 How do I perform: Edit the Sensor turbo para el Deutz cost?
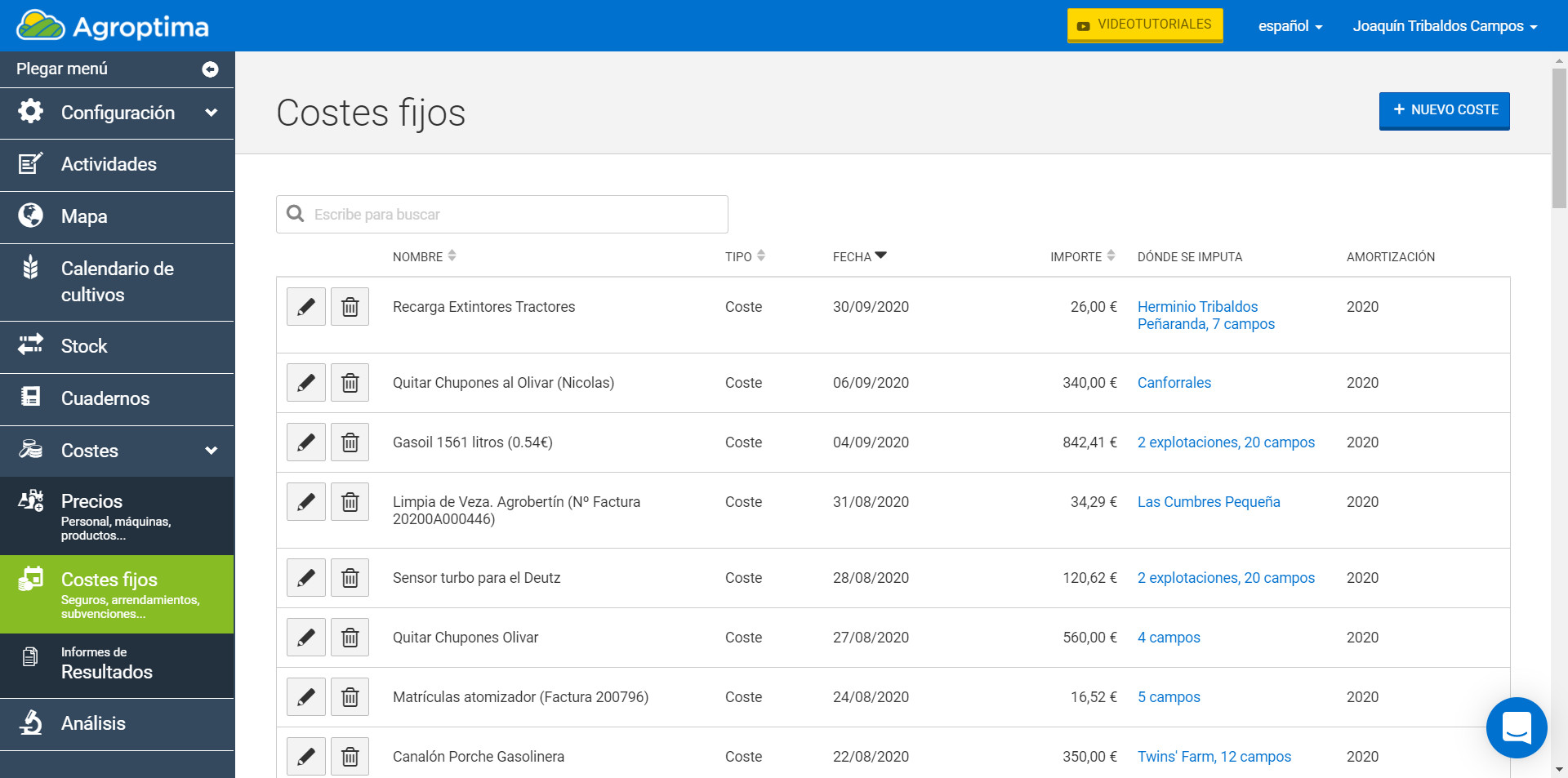[x=306, y=578]
